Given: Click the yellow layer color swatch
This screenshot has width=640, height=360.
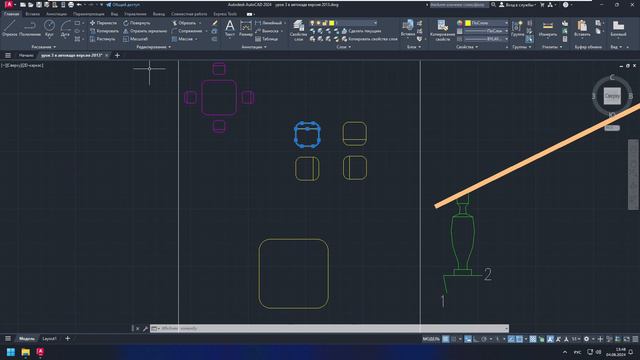Looking at the screenshot, I should click(331, 23).
